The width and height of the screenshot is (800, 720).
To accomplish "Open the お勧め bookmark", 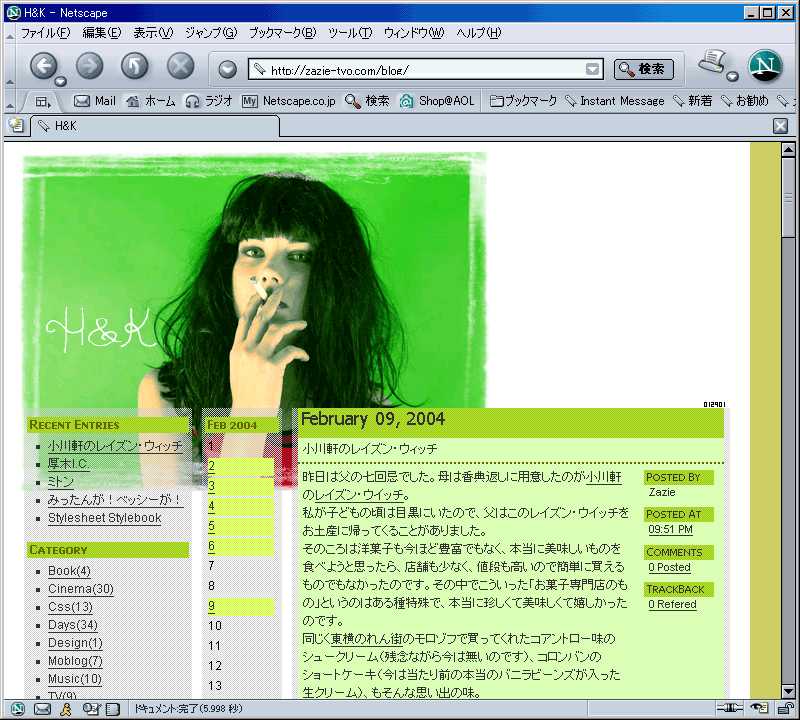I will point(744,101).
